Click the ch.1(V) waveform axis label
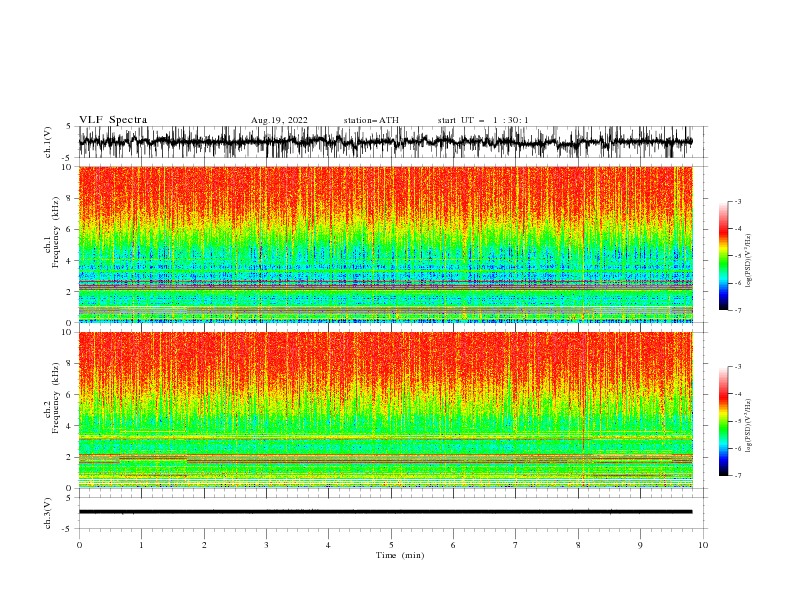 (48, 142)
